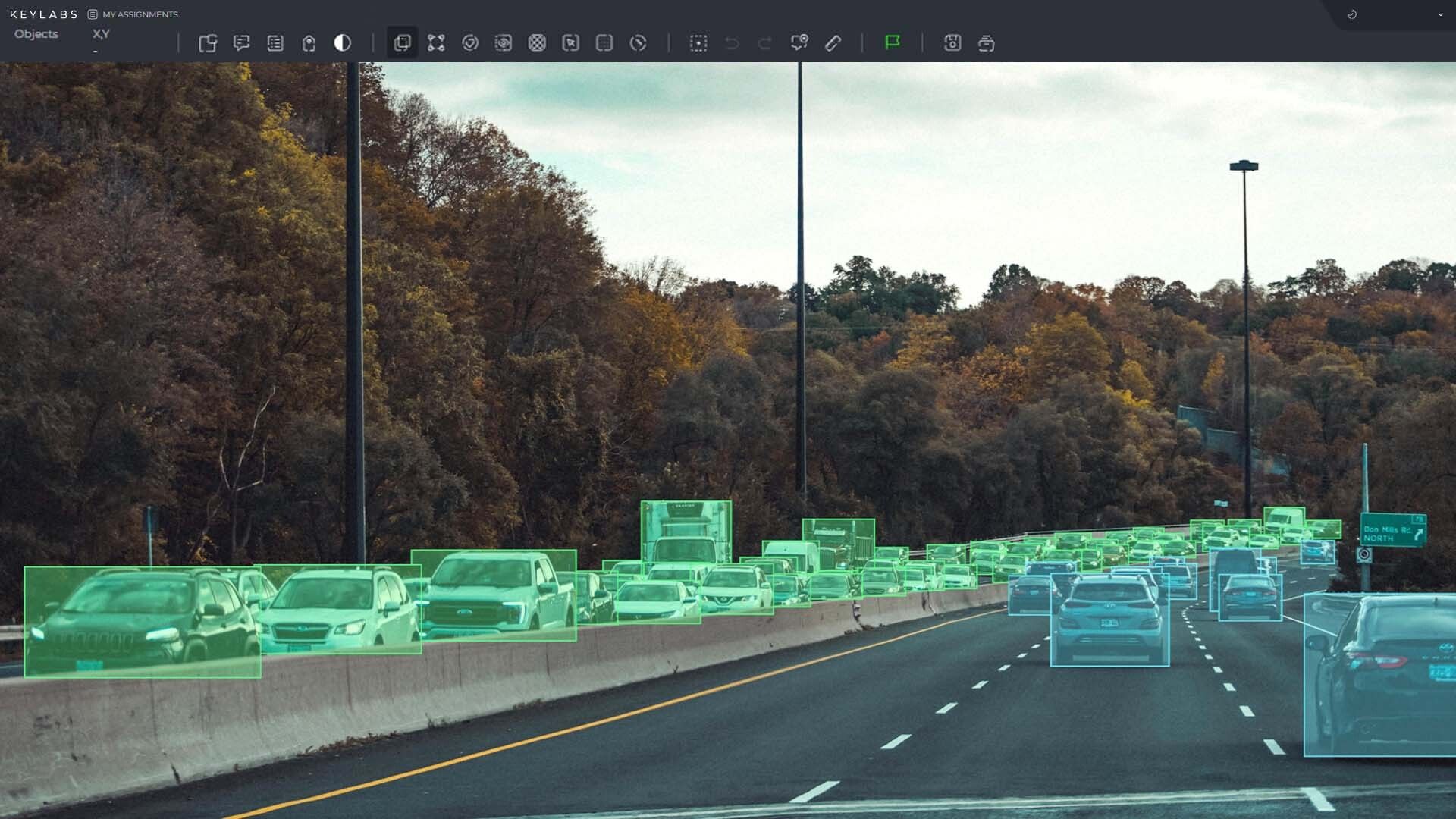1456x819 pixels.
Task: Select the marquee selection tool
Action: click(x=698, y=44)
